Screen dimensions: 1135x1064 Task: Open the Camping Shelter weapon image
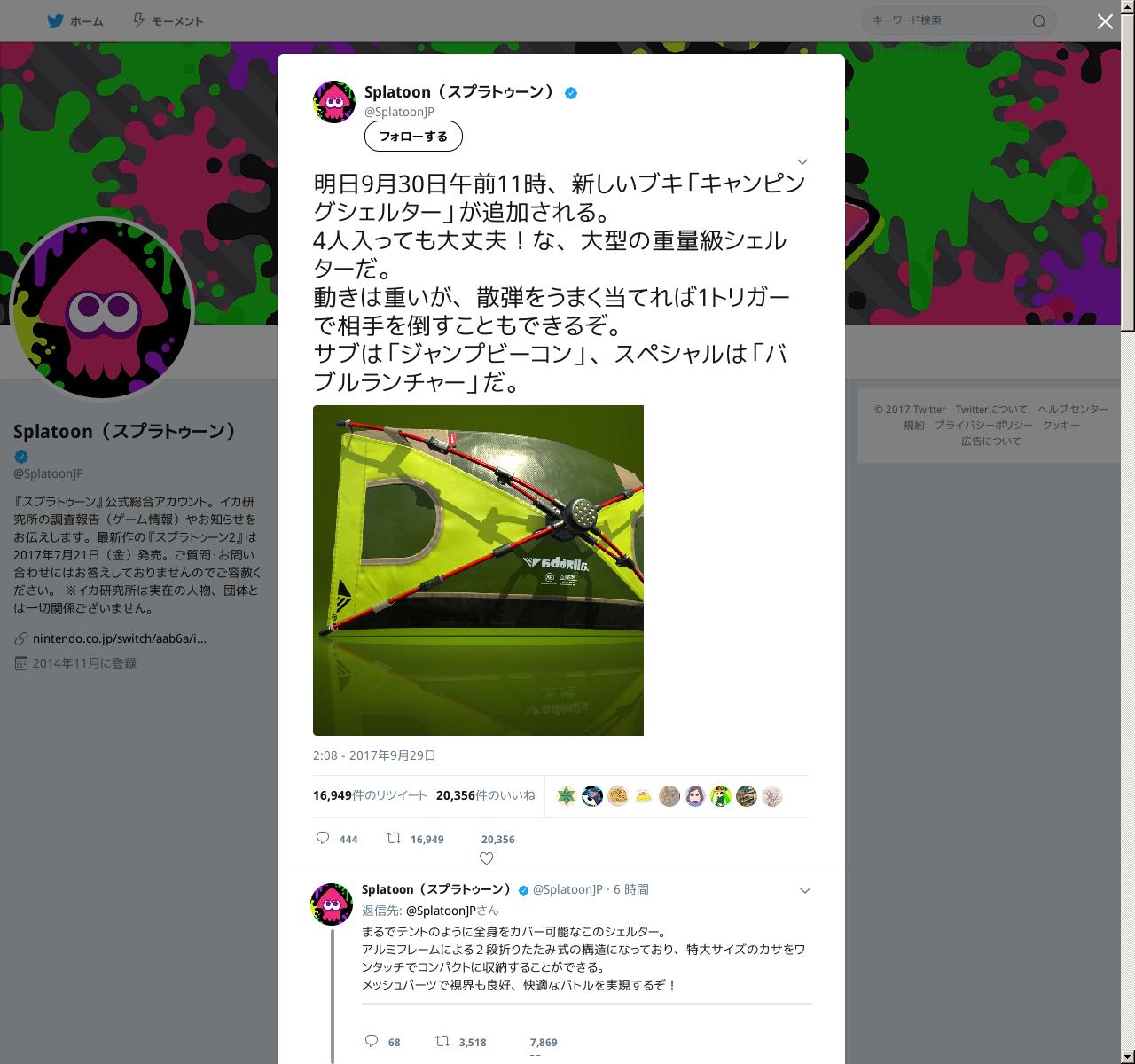[x=478, y=570]
